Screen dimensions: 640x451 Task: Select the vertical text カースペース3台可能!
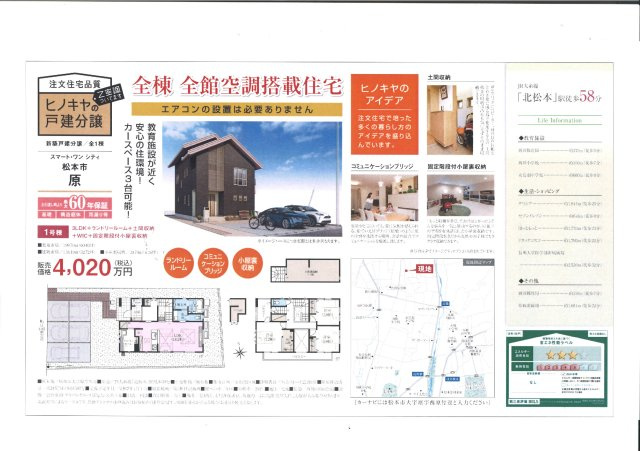click(x=128, y=171)
